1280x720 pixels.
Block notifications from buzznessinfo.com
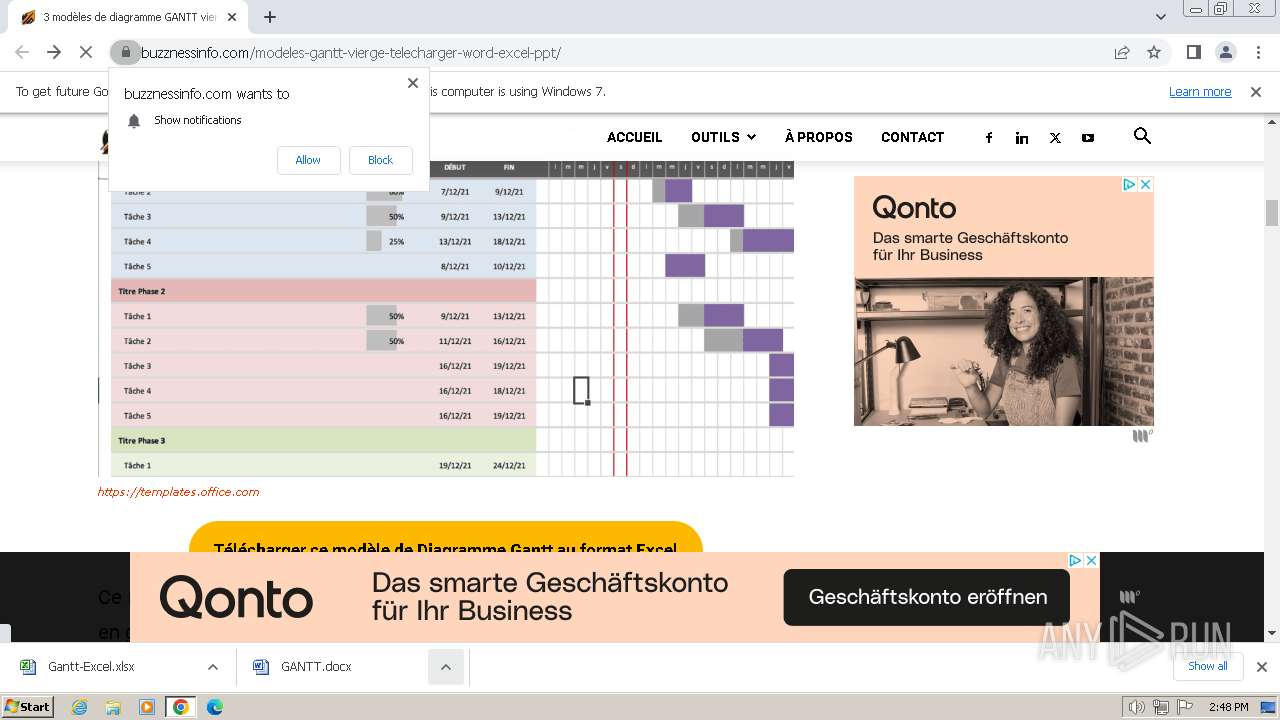click(x=380, y=160)
